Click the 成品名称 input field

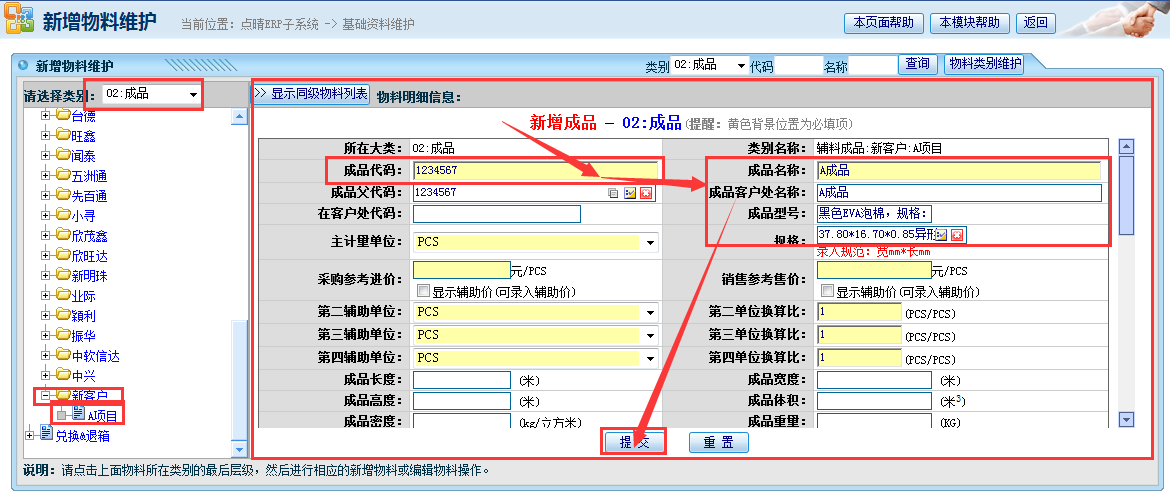[958, 170]
